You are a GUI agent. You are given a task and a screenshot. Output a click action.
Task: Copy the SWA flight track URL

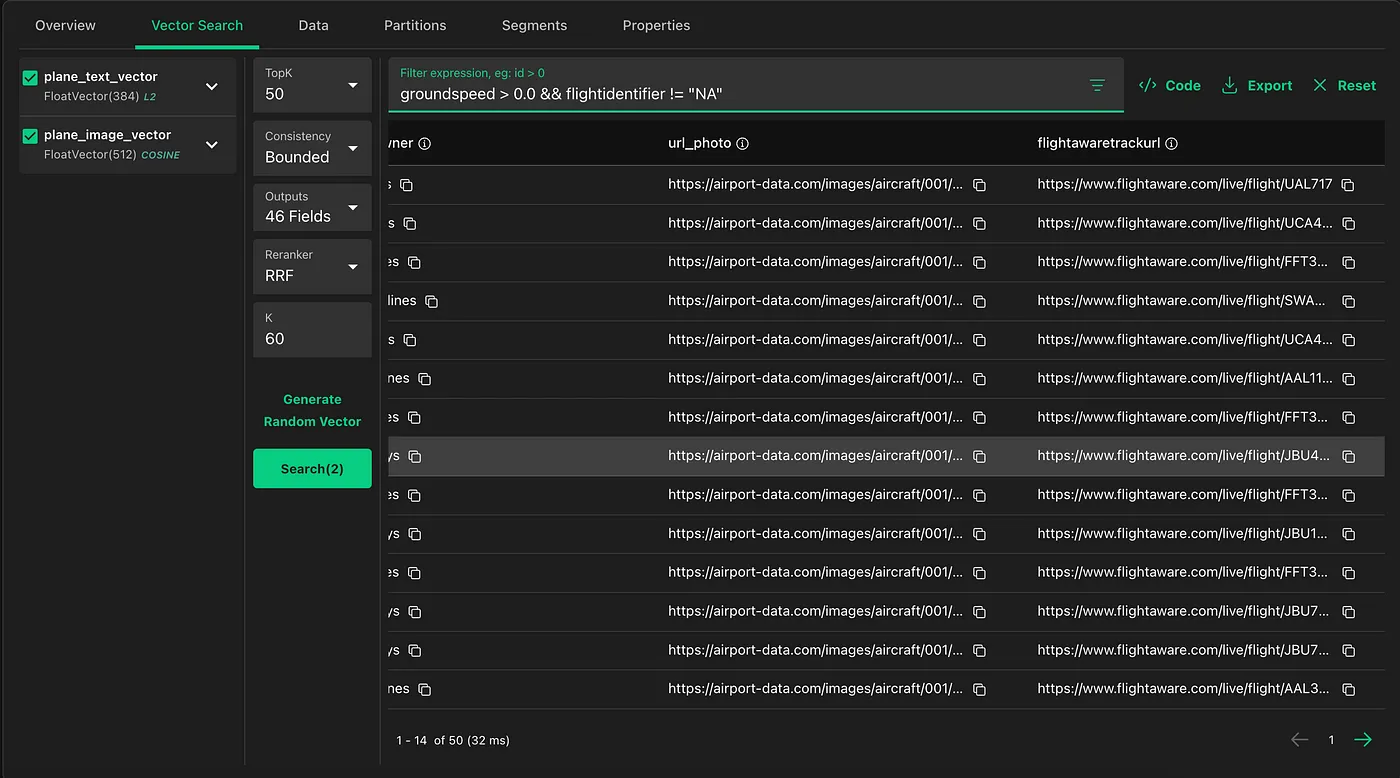click(1348, 301)
